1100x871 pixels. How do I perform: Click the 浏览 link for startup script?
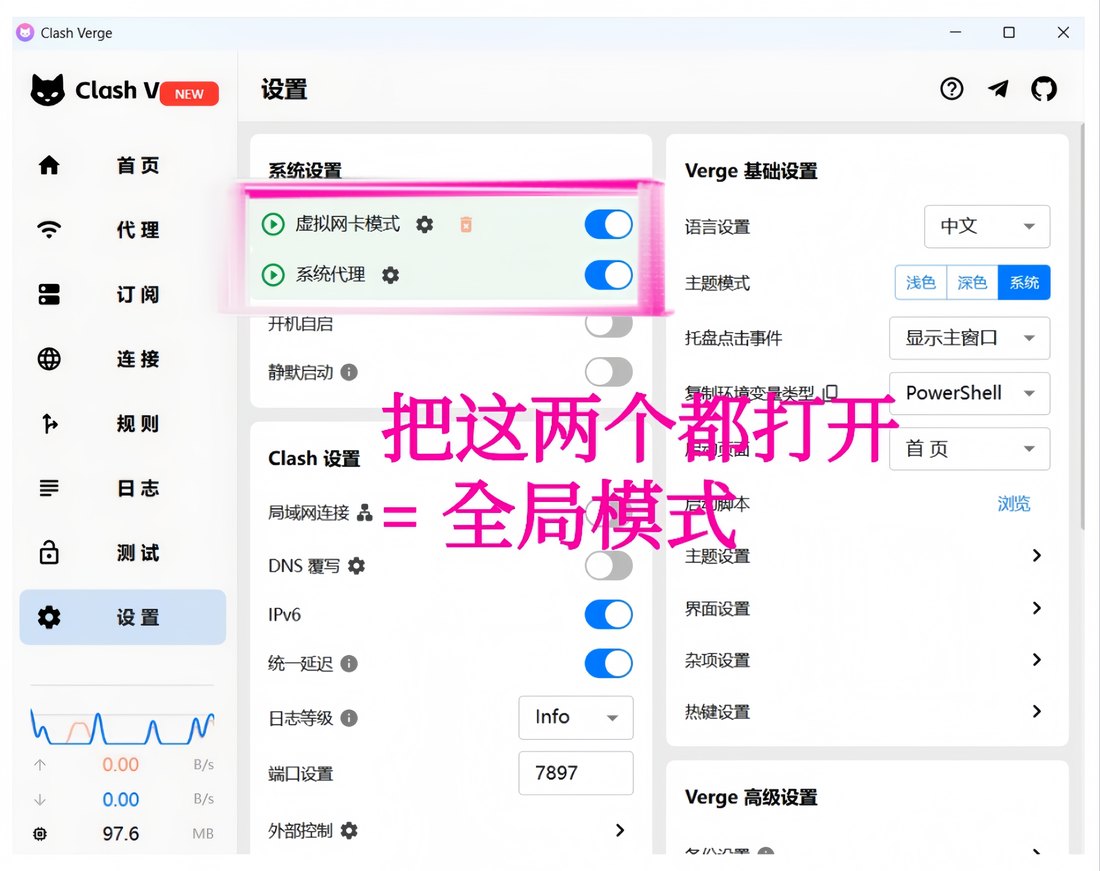1014,504
